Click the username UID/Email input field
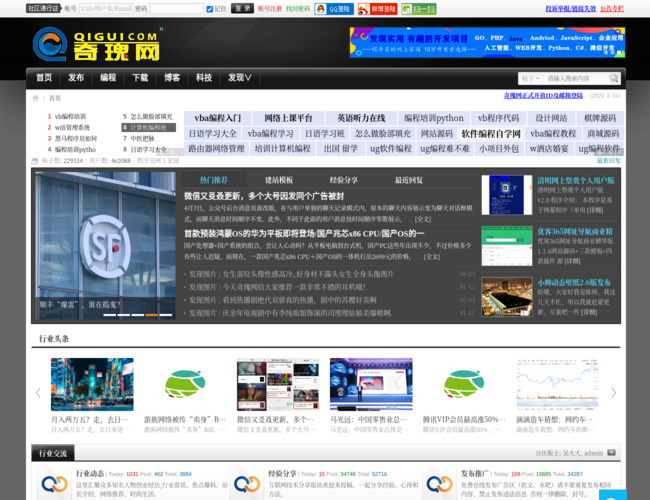Screen dimensions: 650x500 point(106,8)
